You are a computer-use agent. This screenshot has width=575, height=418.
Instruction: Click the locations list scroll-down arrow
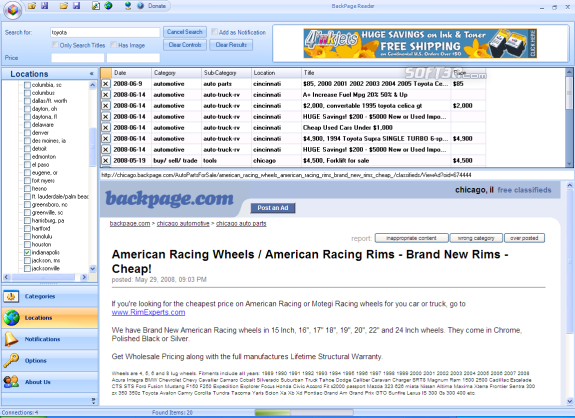tap(92, 268)
